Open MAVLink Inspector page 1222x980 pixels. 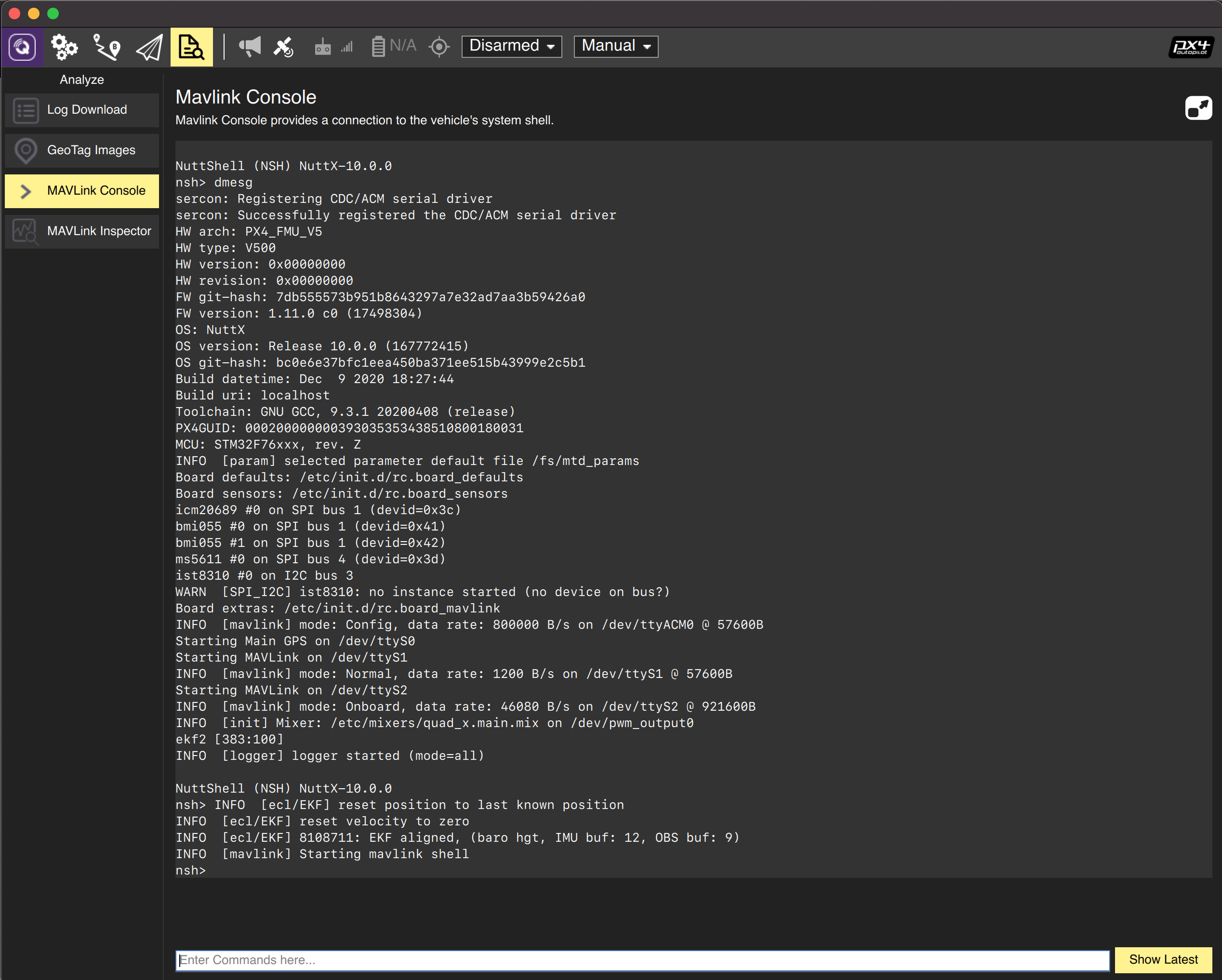81,231
